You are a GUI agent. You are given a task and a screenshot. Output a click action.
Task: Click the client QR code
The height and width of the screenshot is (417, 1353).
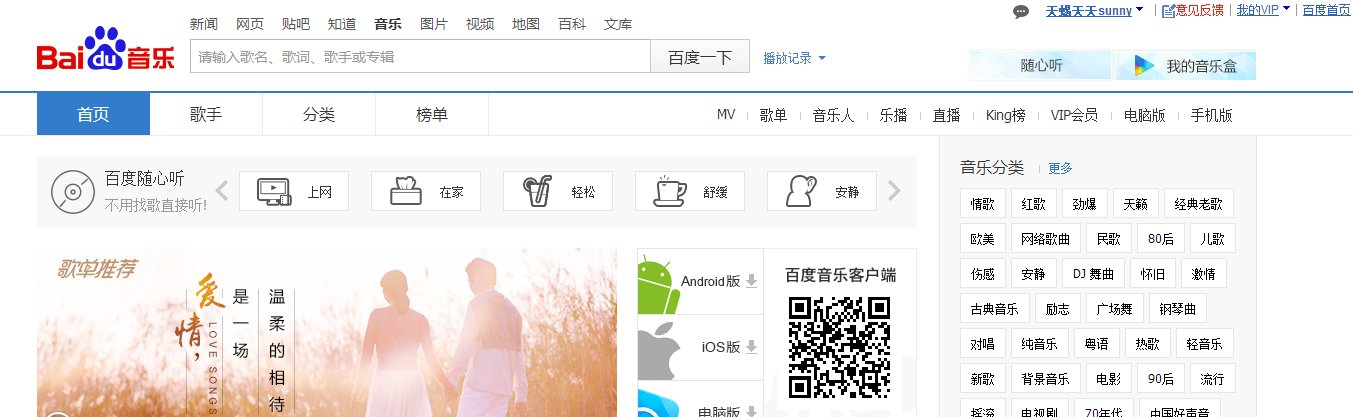(839, 347)
